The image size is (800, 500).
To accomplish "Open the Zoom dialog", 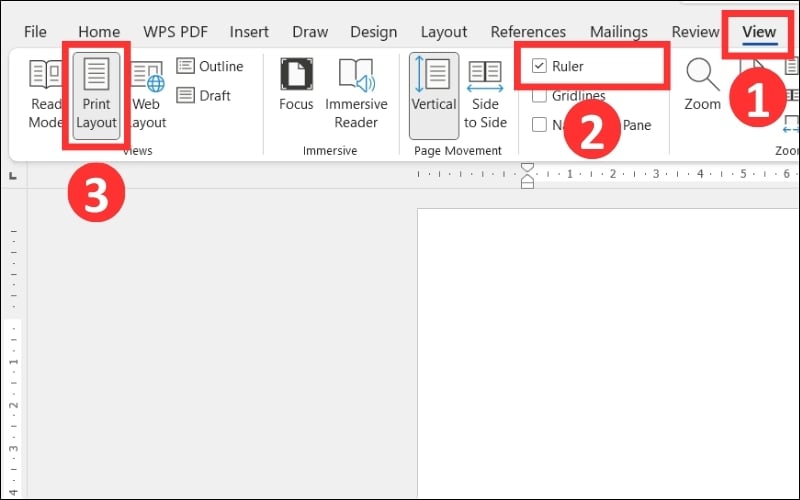I will coord(703,85).
